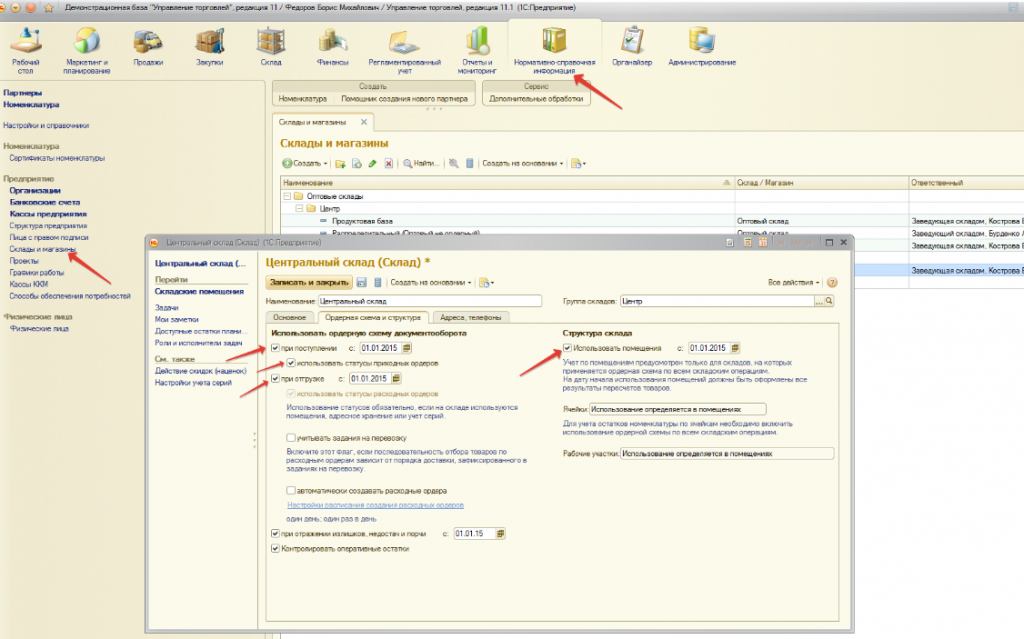Go to the Продажи section
1024x639 pixels.
point(148,47)
